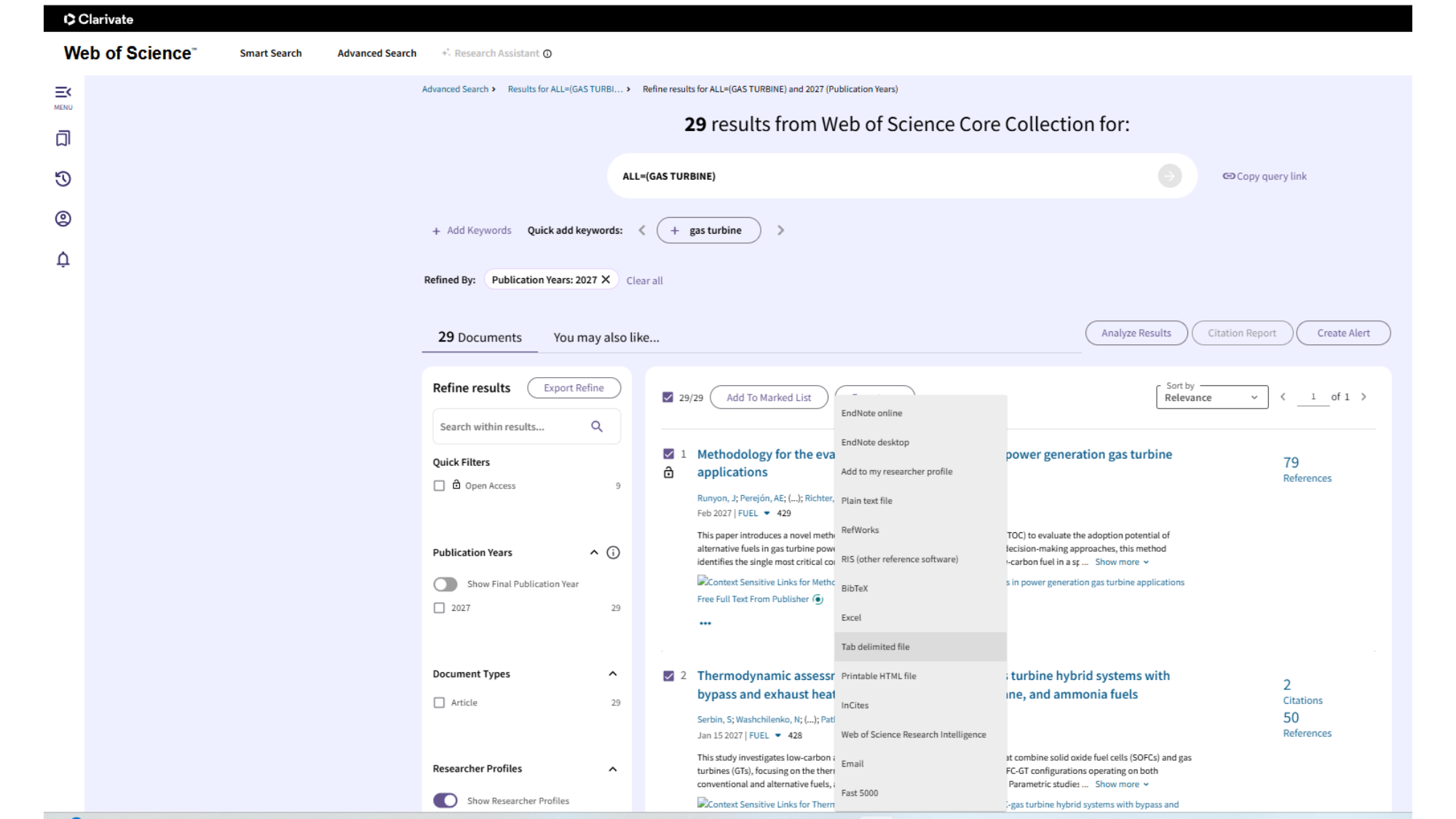Check the Article document type filter

(x=439, y=703)
